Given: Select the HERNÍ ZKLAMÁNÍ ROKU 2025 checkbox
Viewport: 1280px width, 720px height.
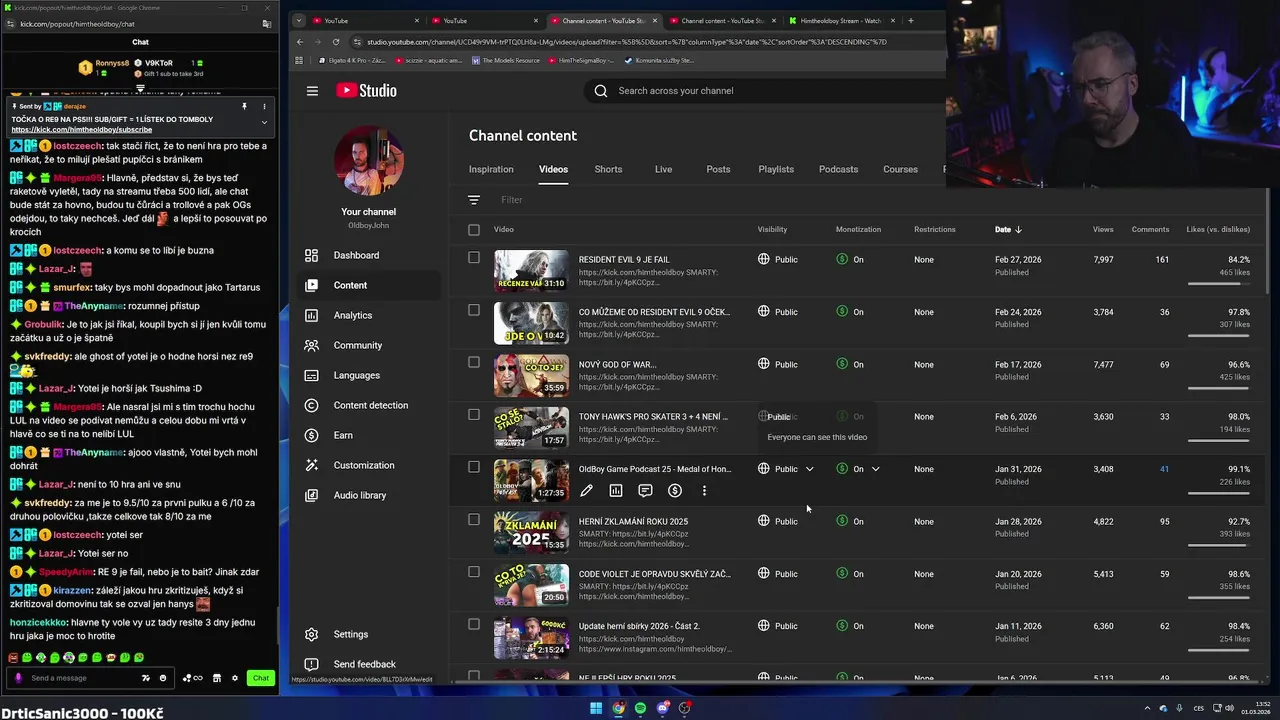Looking at the screenshot, I should 474,519.
